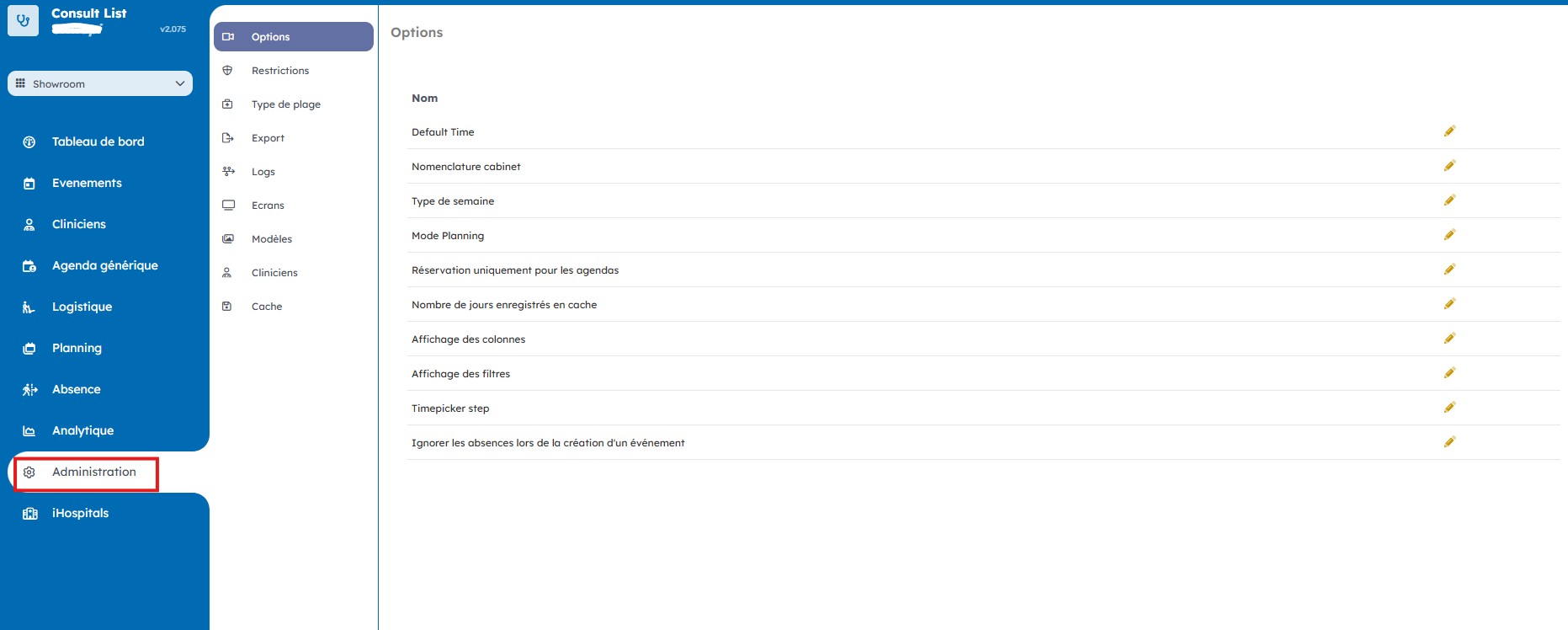Viewport: 1568px width, 630px height.
Task: Edit the Mode Planning setting
Action: tap(1449, 235)
